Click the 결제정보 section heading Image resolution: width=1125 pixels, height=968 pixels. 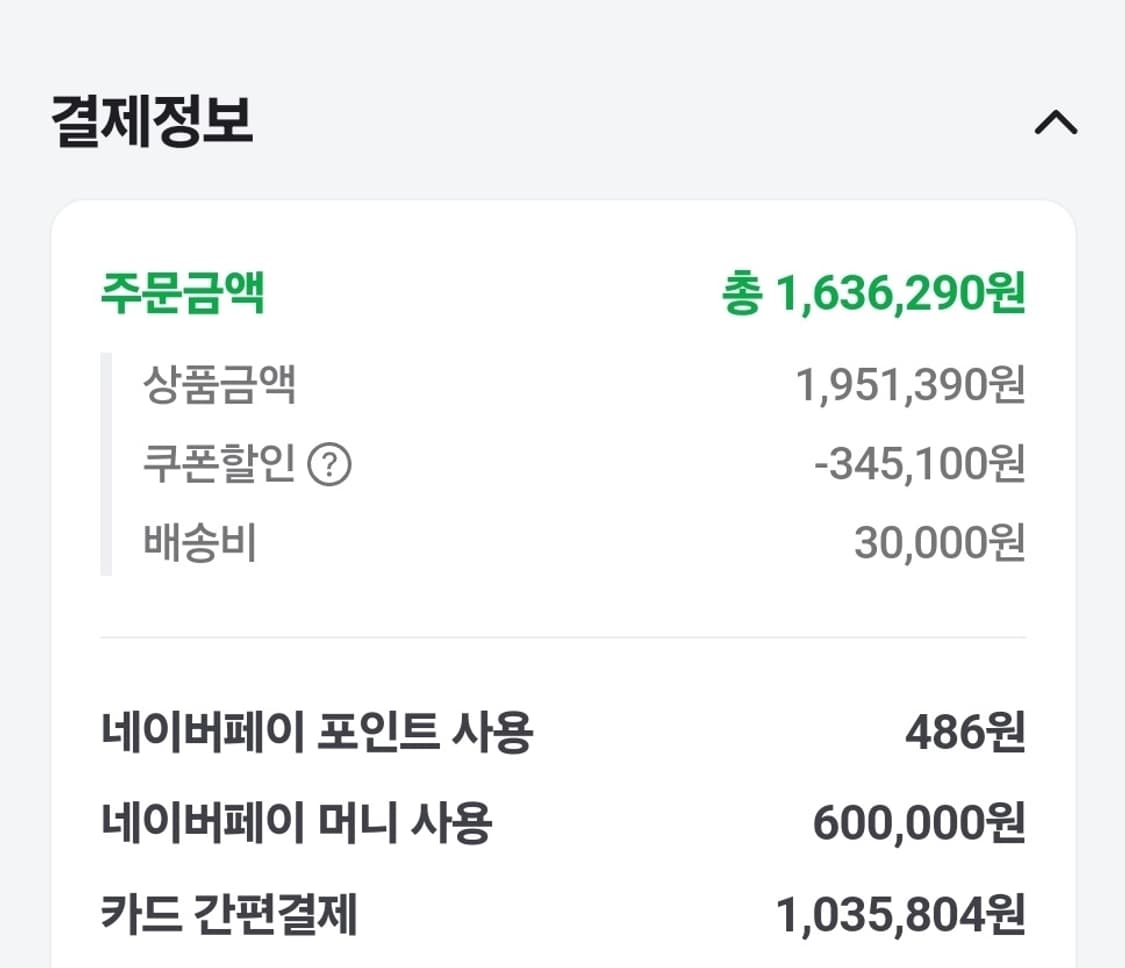[x=152, y=121]
